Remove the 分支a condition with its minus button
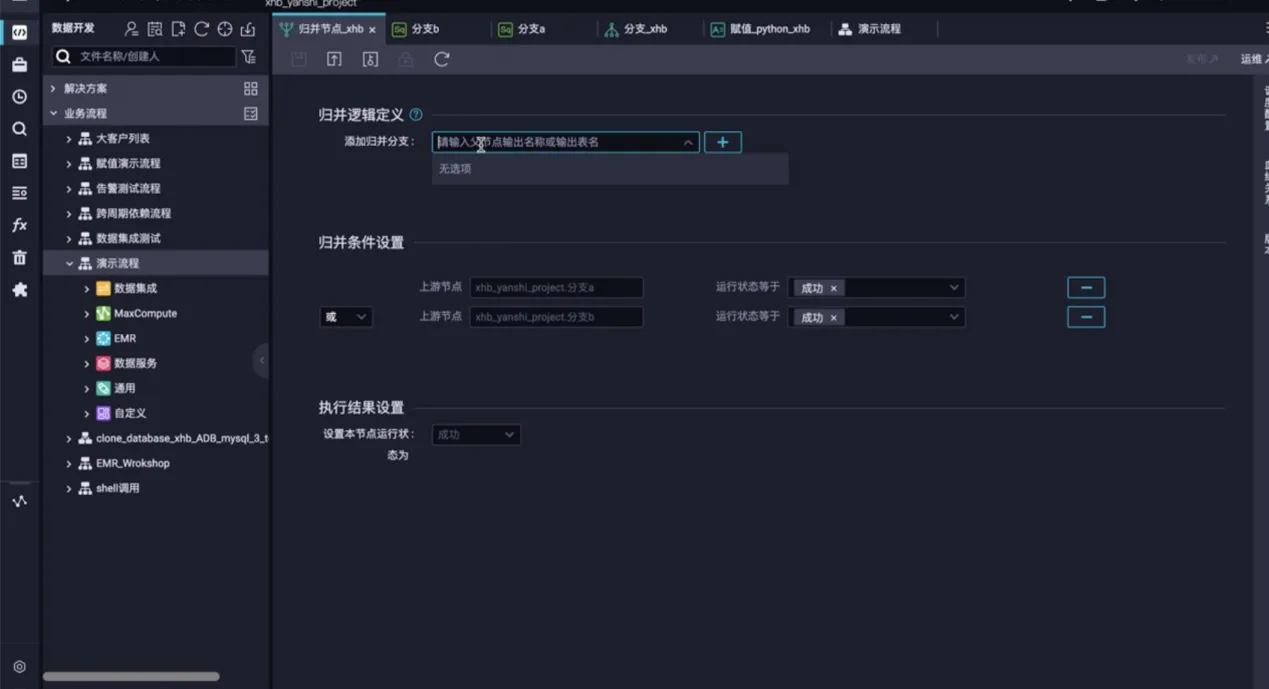This screenshot has height=689, width=1269. 1086,288
